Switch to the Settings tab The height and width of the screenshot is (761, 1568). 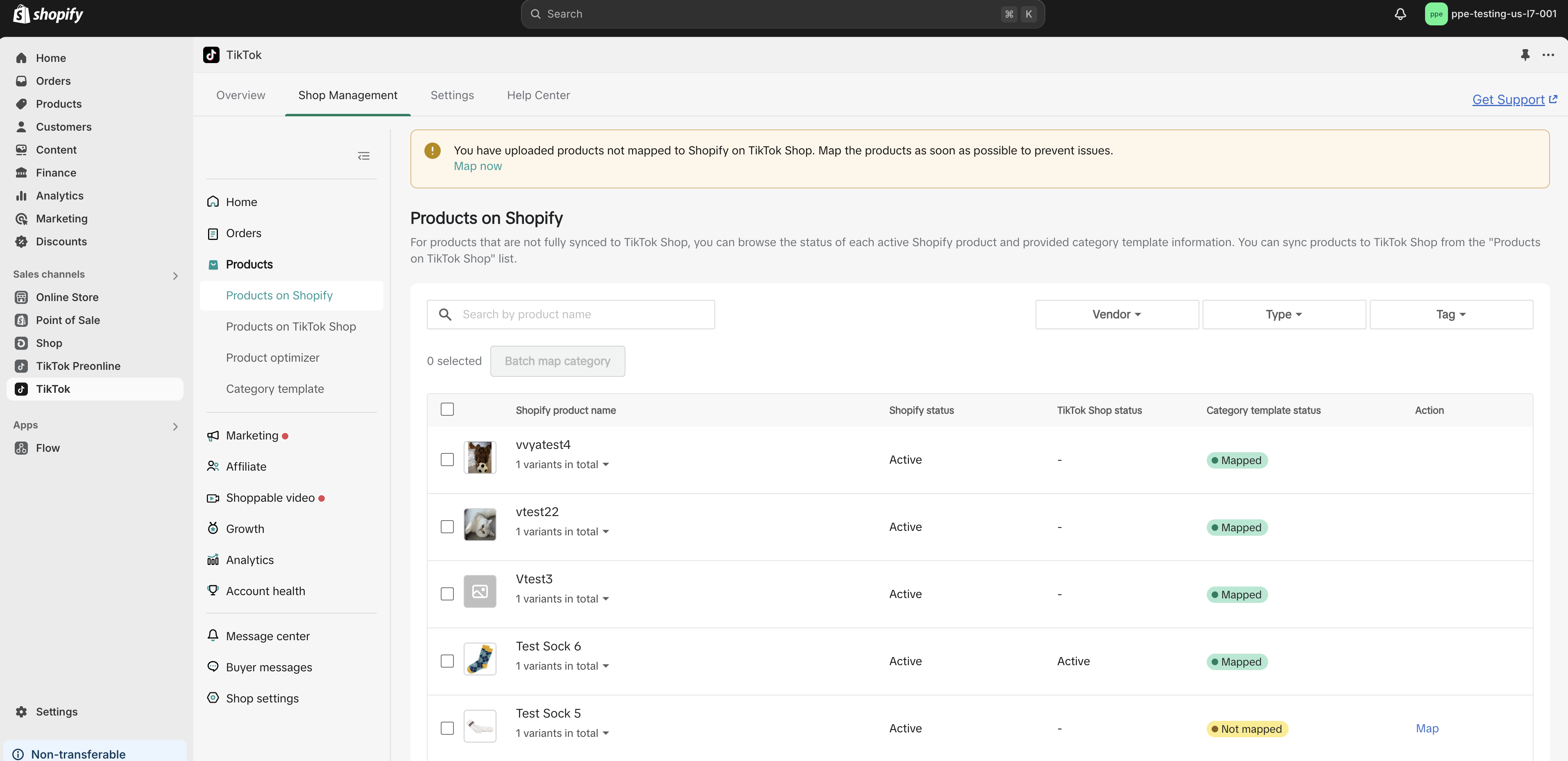(452, 95)
